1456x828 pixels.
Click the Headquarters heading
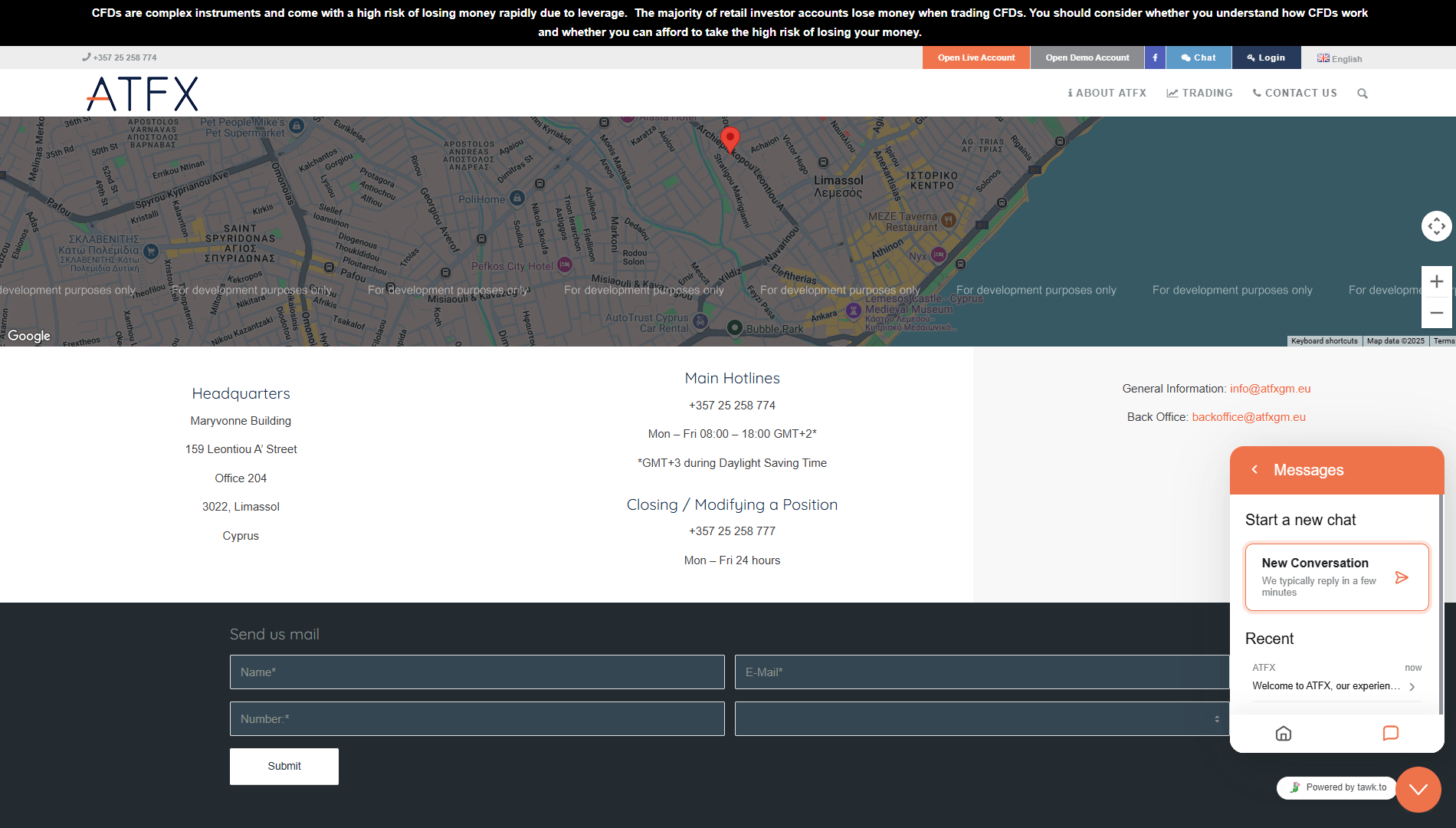pos(241,393)
